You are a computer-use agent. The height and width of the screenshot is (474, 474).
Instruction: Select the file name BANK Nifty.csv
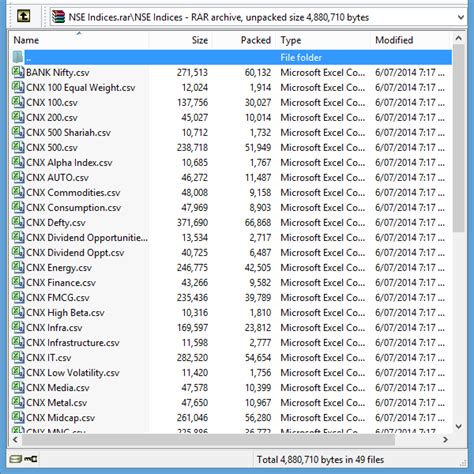tap(58, 73)
